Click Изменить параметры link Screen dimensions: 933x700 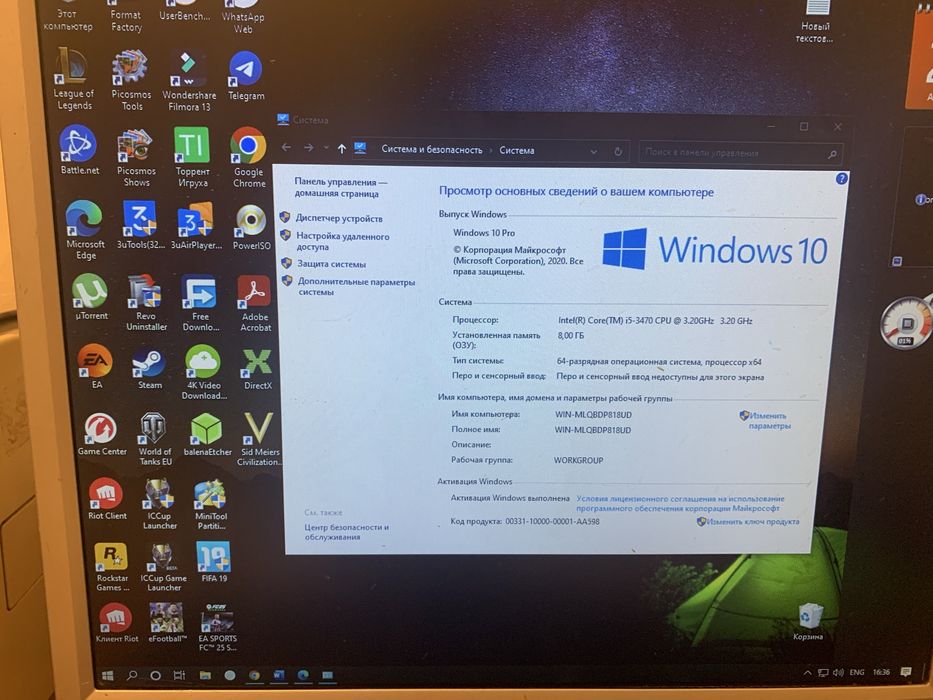click(x=768, y=420)
